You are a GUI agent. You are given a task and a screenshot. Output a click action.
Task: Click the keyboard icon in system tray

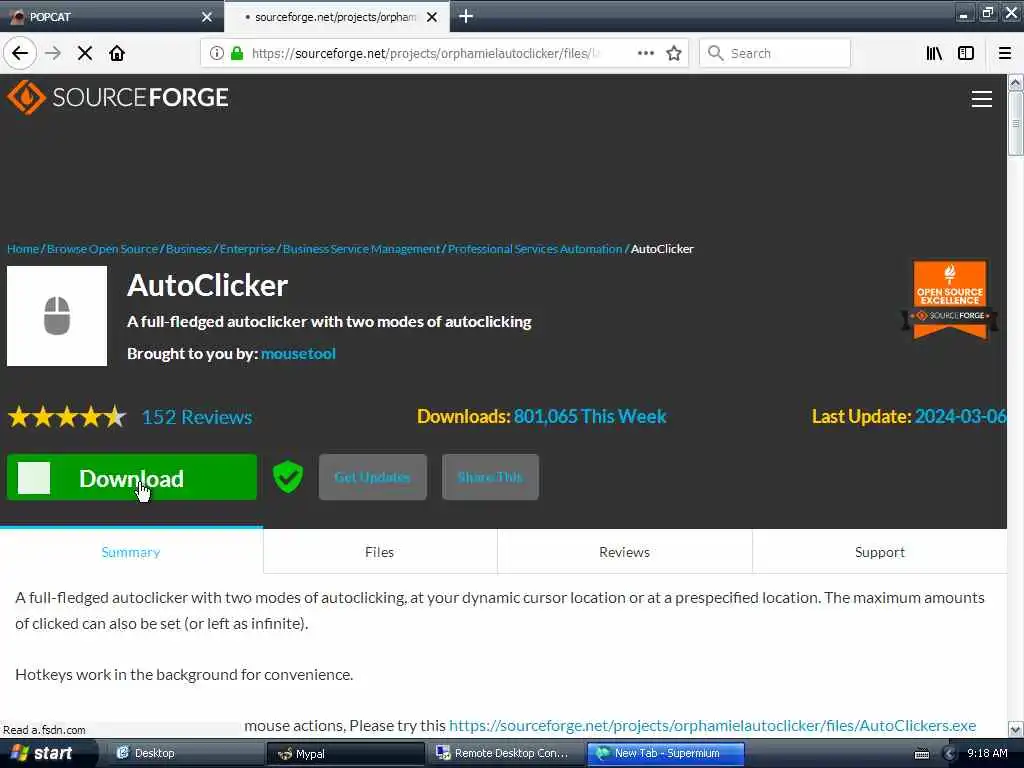click(922, 754)
